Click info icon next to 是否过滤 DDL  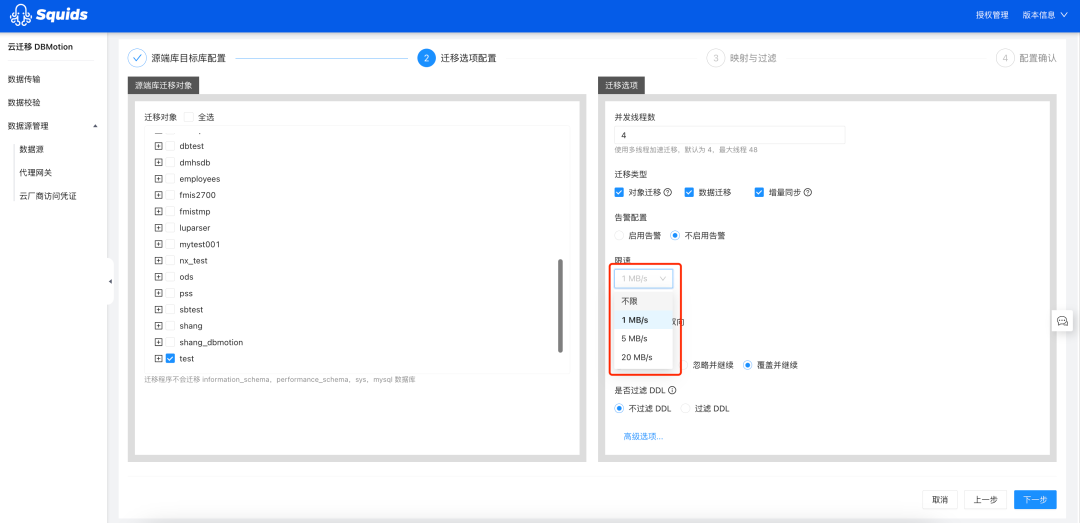672,390
